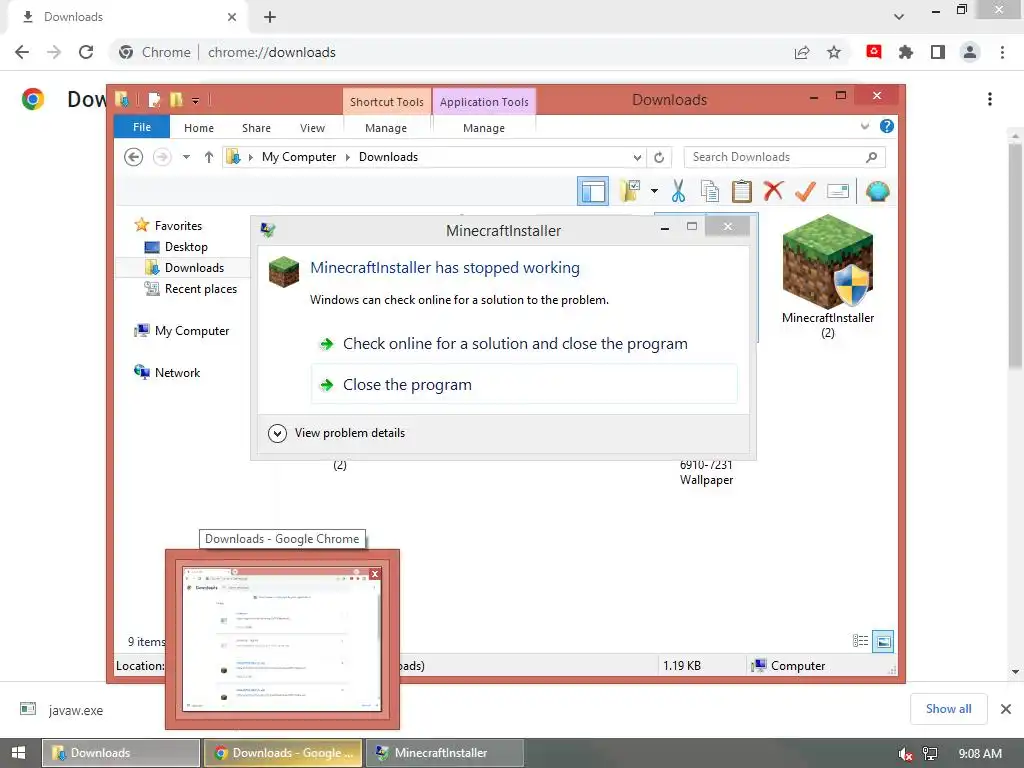Viewport: 1024px width, 768px height.
Task: Open dropdown arrow next to folder options icon
Action: (654, 191)
